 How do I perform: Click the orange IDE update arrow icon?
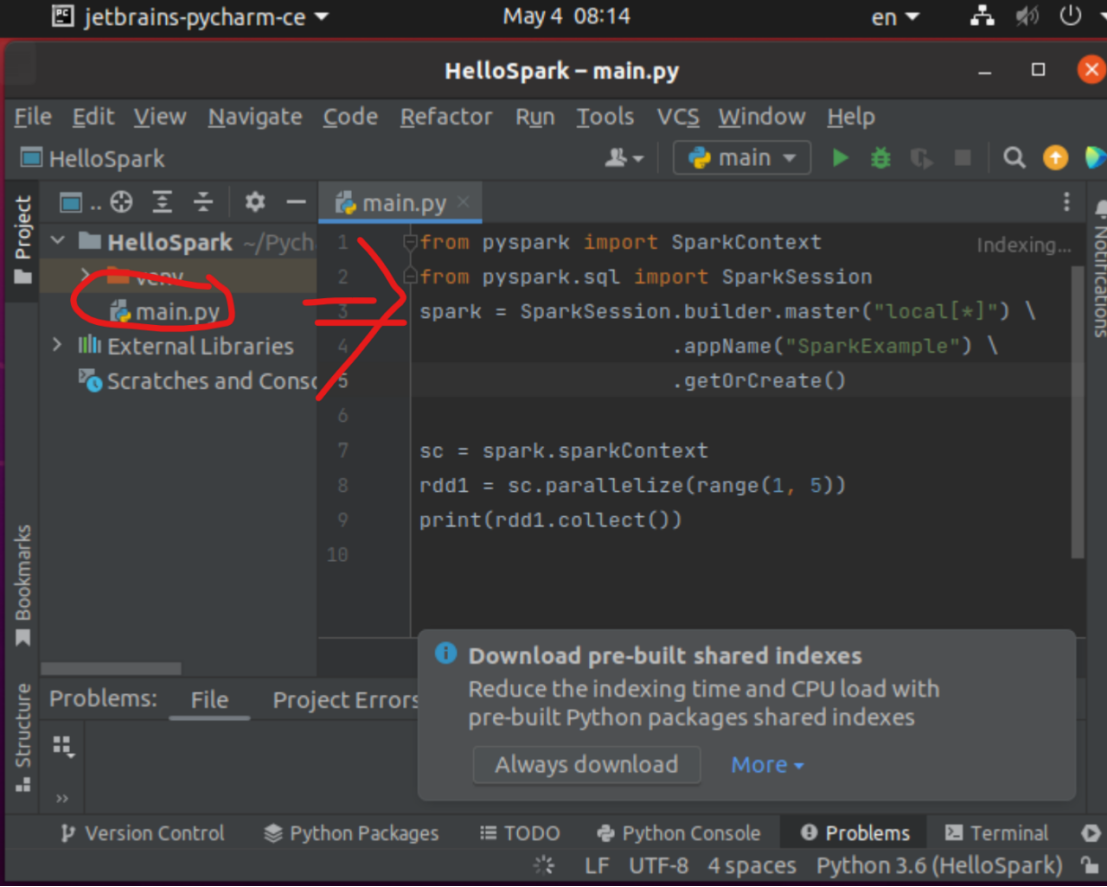pos(1055,157)
